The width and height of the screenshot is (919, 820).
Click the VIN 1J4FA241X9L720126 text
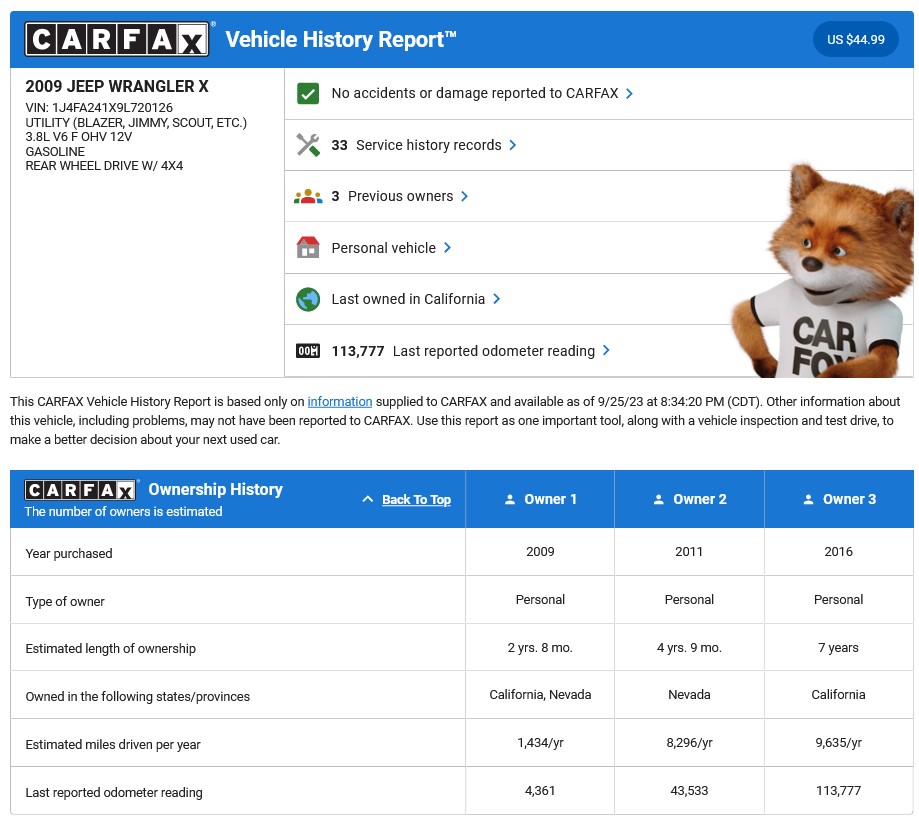(x=99, y=108)
